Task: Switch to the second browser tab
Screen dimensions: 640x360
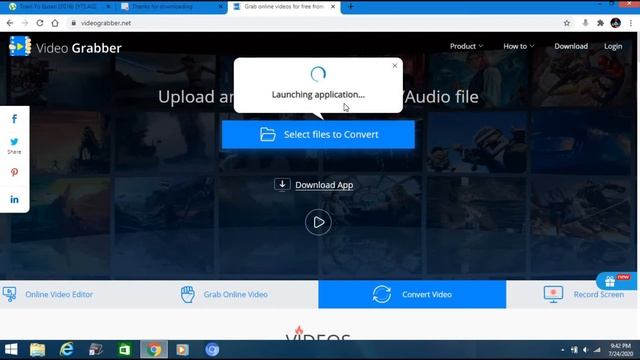Action: (171, 7)
